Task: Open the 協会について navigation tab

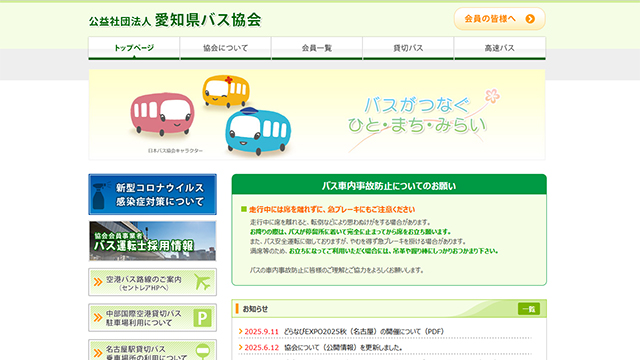Action: (x=225, y=48)
